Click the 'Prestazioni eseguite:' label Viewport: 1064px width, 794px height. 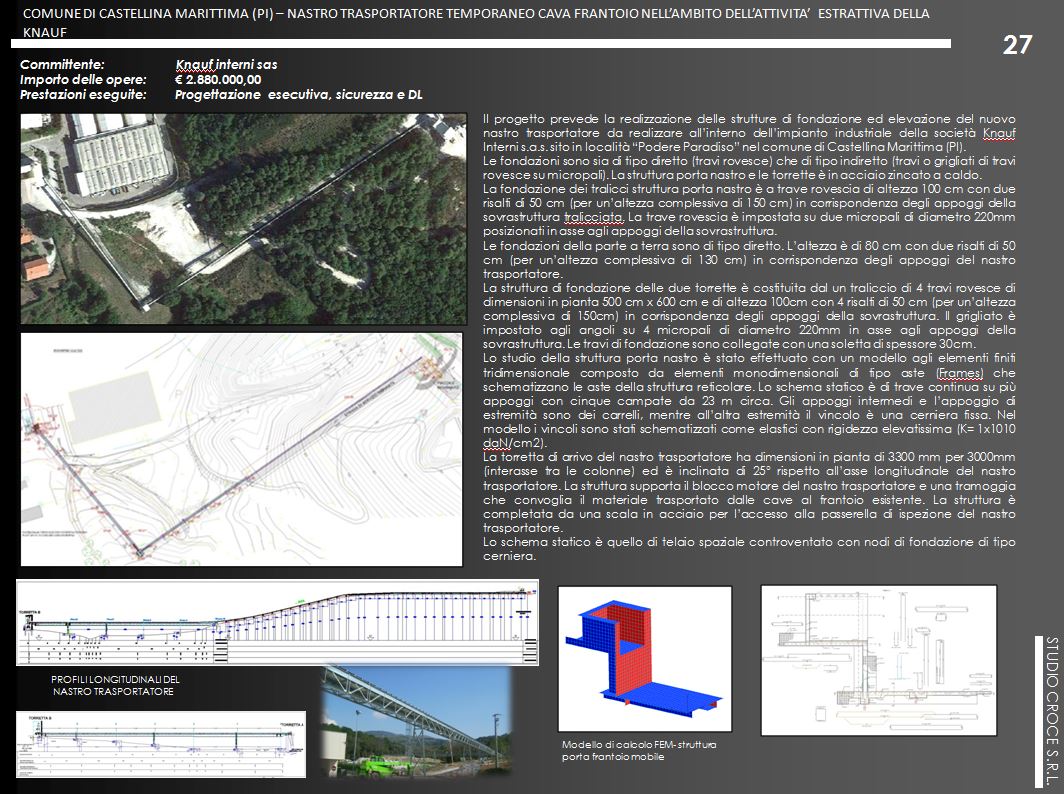(83, 94)
